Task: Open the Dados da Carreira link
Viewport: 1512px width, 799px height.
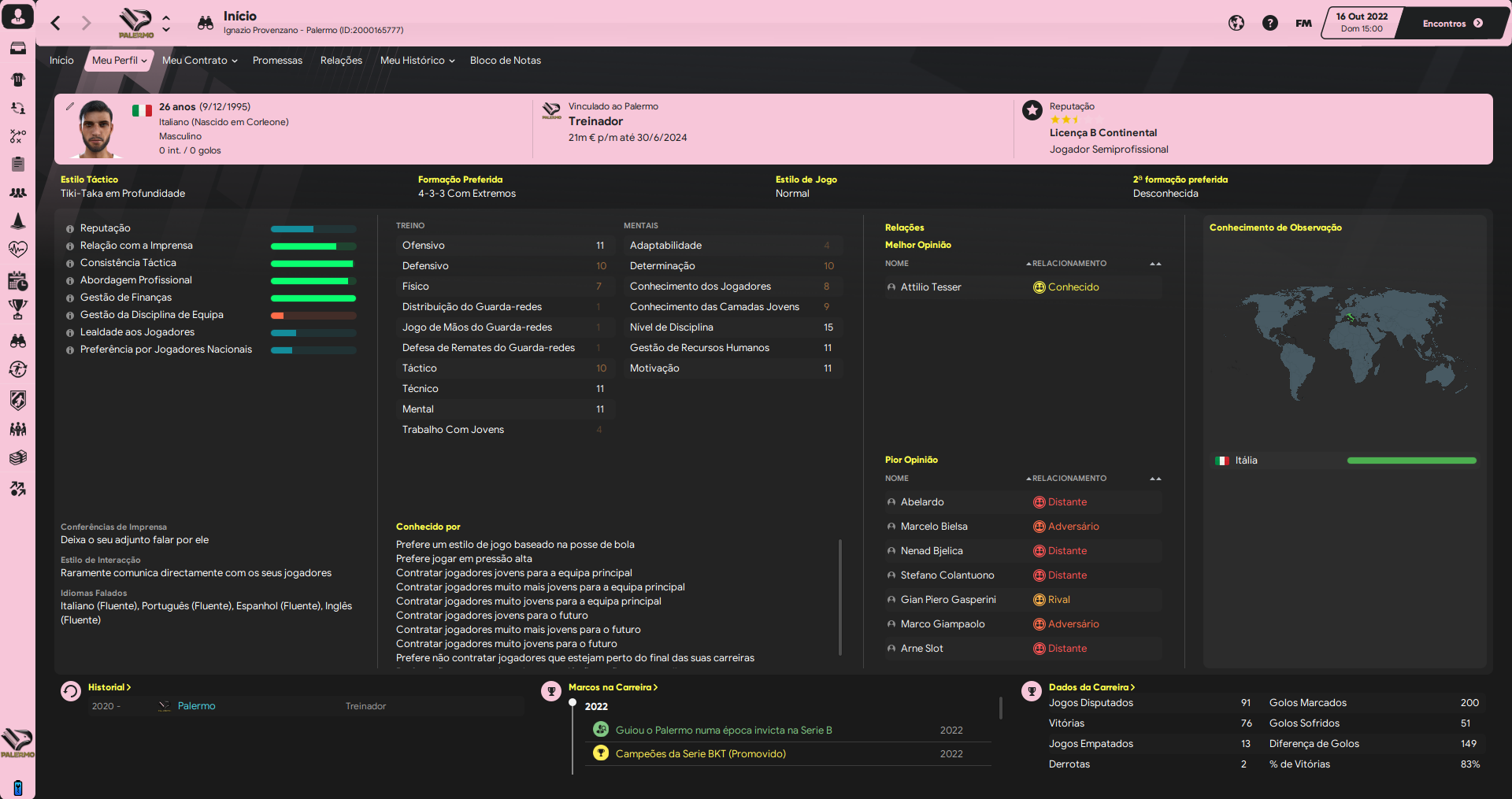Action: (x=1091, y=687)
